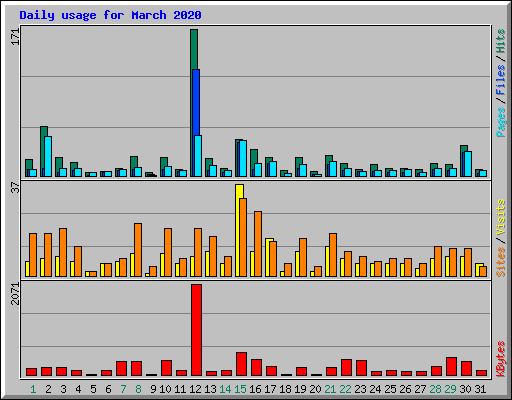Click day label '17' on the axis
The width and height of the screenshot is (512, 400).
(x=270, y=389)
